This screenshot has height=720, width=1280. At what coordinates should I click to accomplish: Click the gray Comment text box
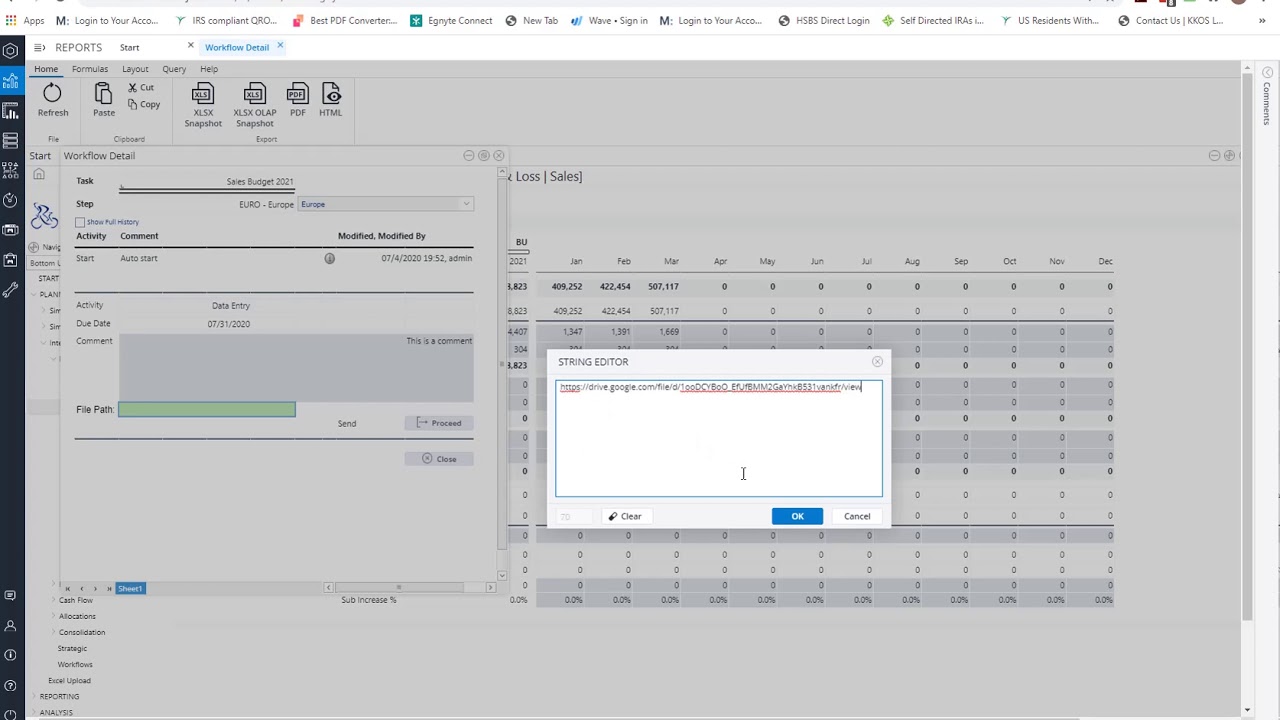(x=296, y=367)
